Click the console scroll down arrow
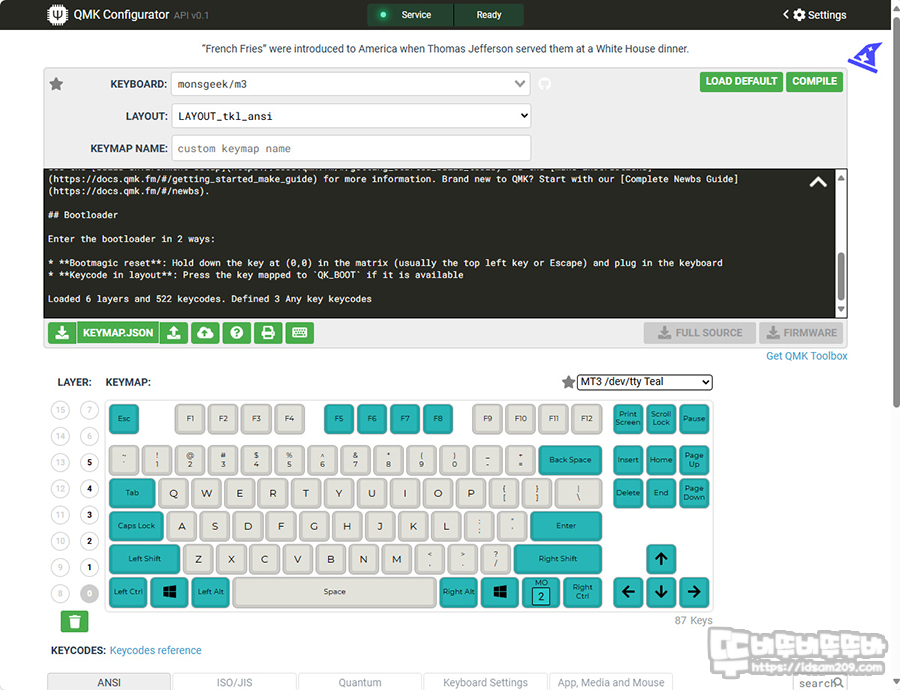This screenshot has width=900, height=690. 841,309
